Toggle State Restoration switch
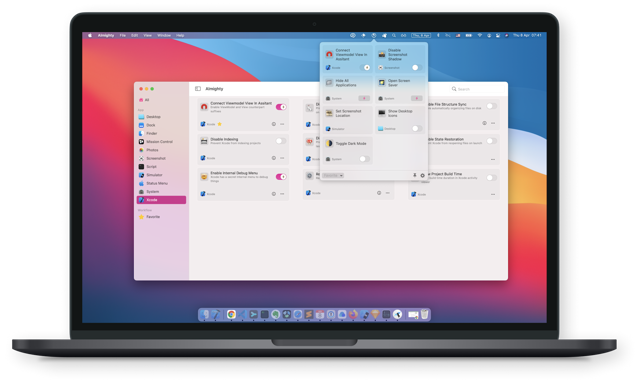The width and height of the screenshot is (640, 383). 492,141
